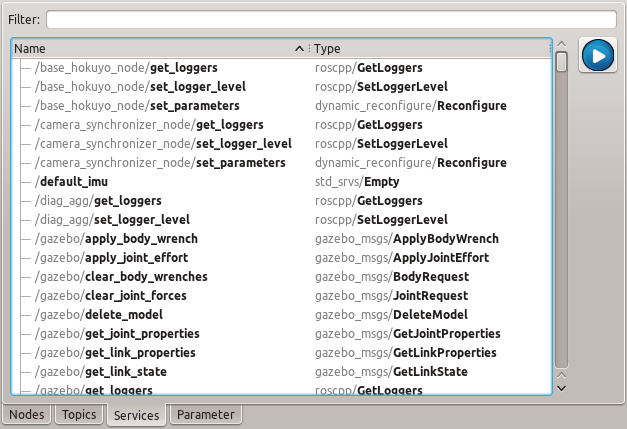627x429 pixels.
Task: Switch to the Nodes tab
Action: tap(27, 415)
